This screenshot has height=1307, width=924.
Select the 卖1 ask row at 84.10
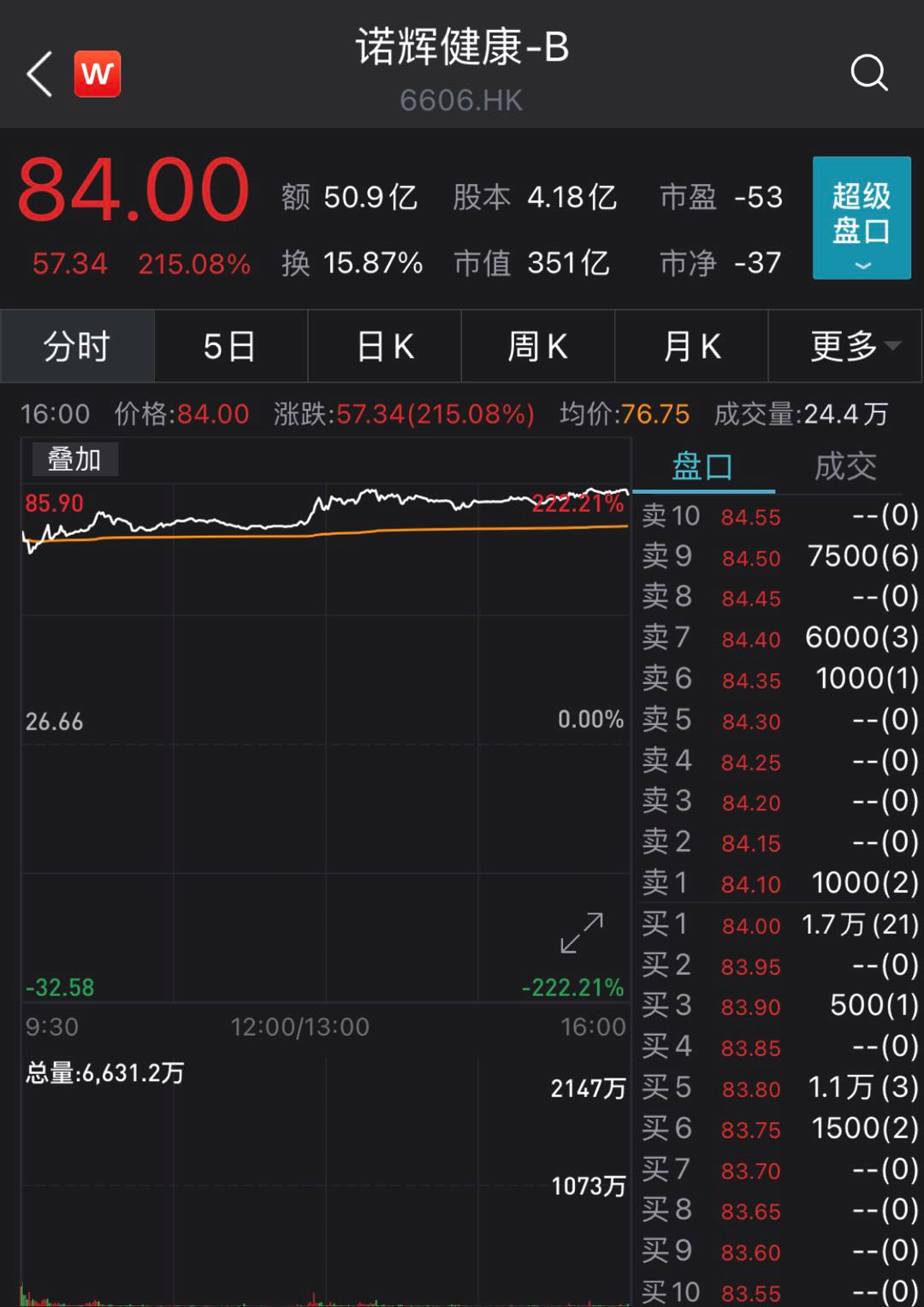(x=779, y=882)
